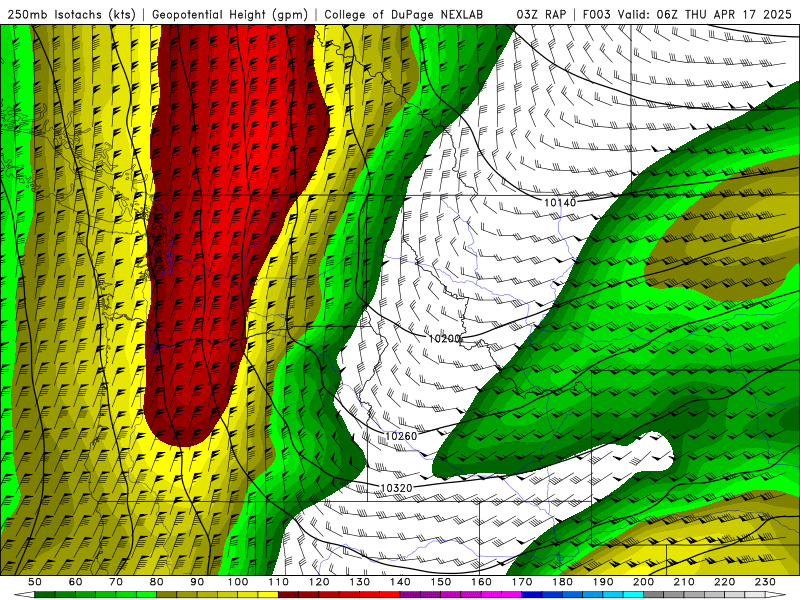This screenshot has width=800, height=600.
Task: Click the '03Z RAP' model run label
Action: [x=541, y=14]
